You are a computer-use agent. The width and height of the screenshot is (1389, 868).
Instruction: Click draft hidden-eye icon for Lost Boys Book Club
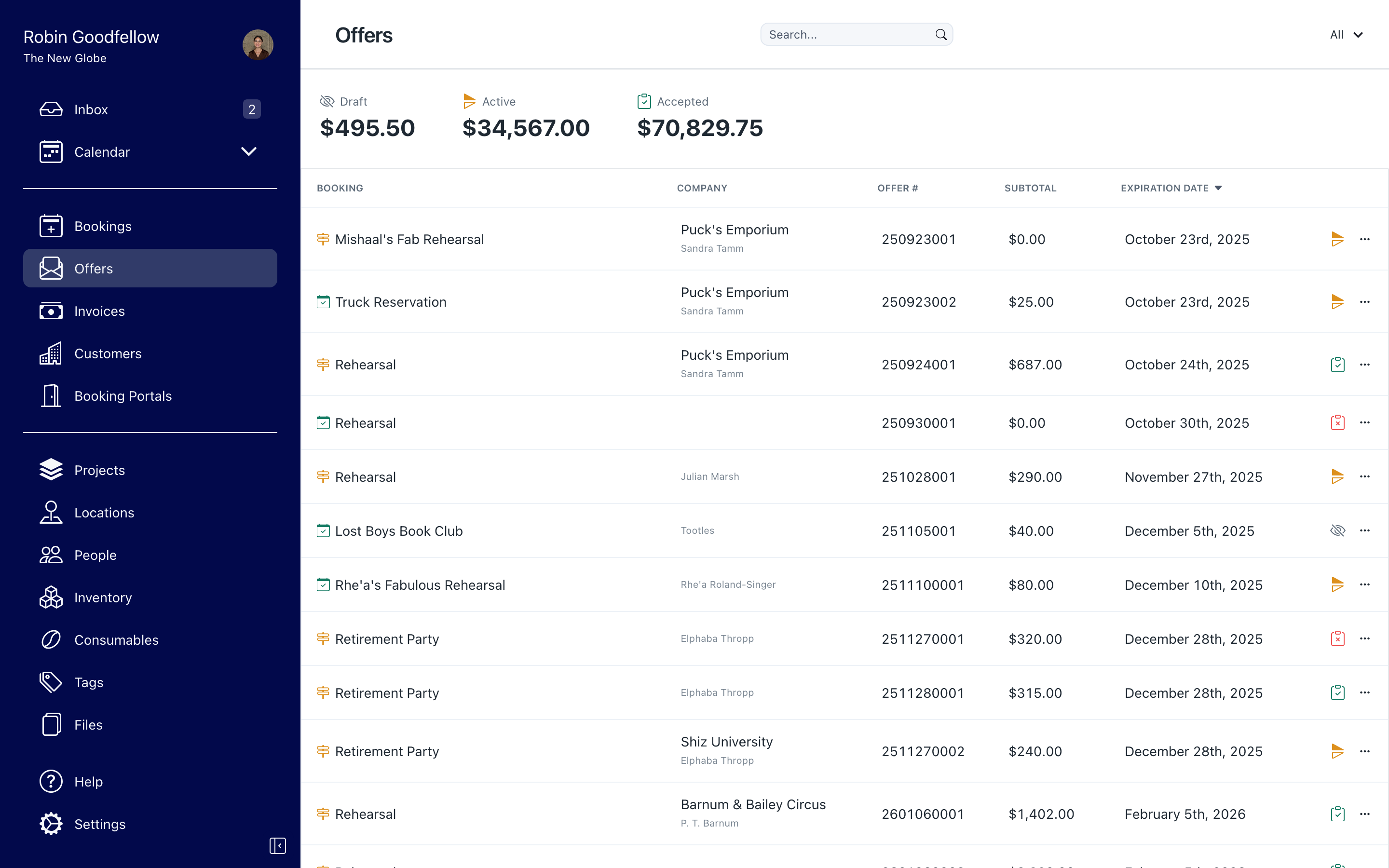(1338, 530)
